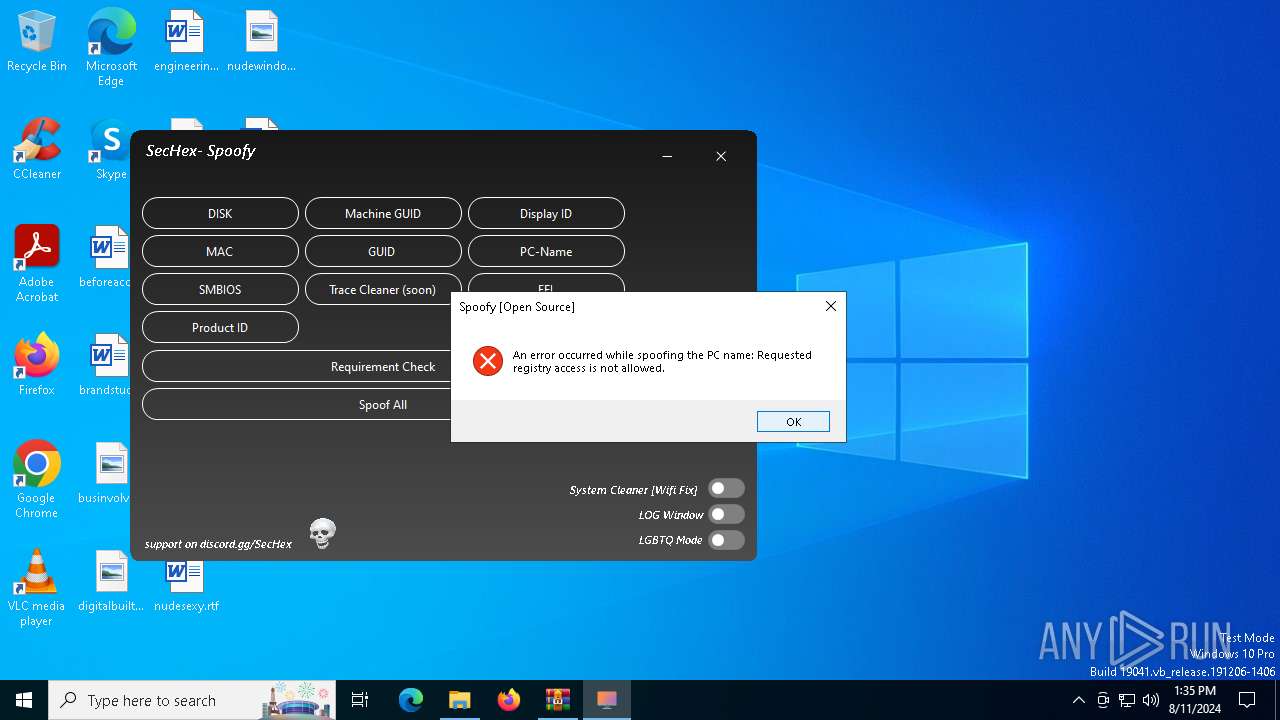Select the digitalbuilt... image file icon
The image size is (1280, 720).
(111, 582)
